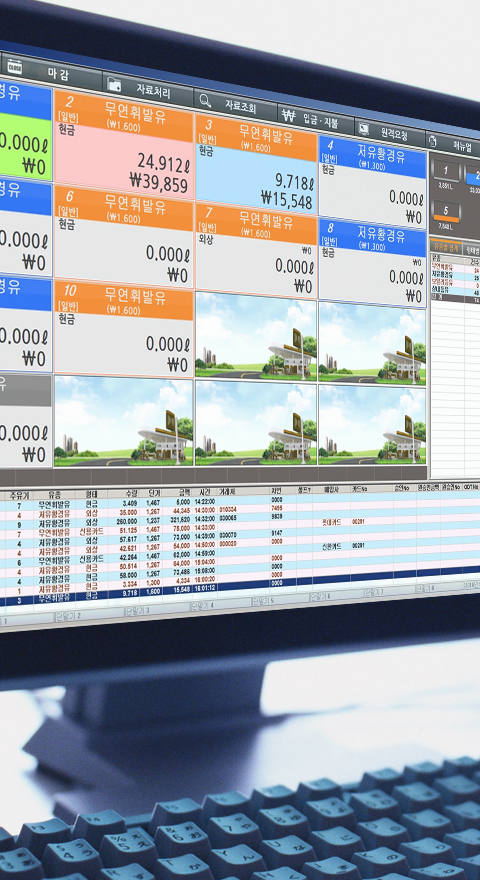Open the 자료처리 folder icon
The image size is (480, 880).
click(115, 85)
